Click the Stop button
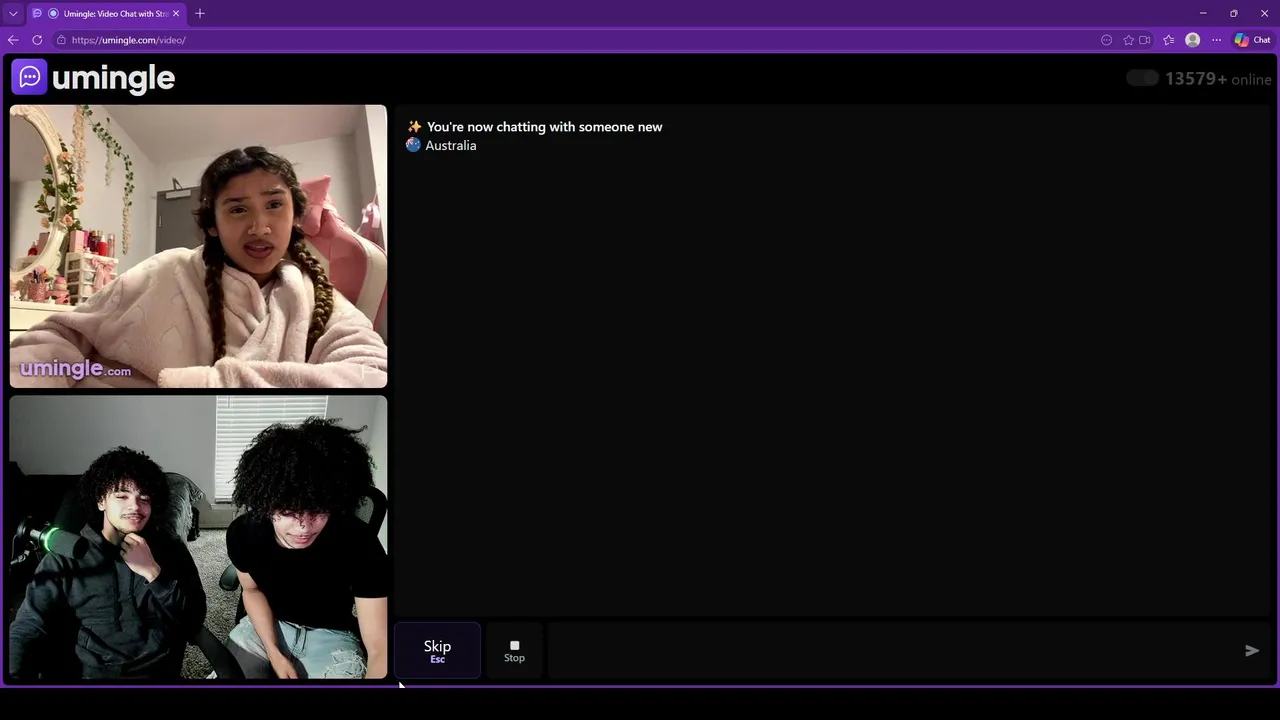Viewport: 1280px width, 720px height. [x=514, y=651]
